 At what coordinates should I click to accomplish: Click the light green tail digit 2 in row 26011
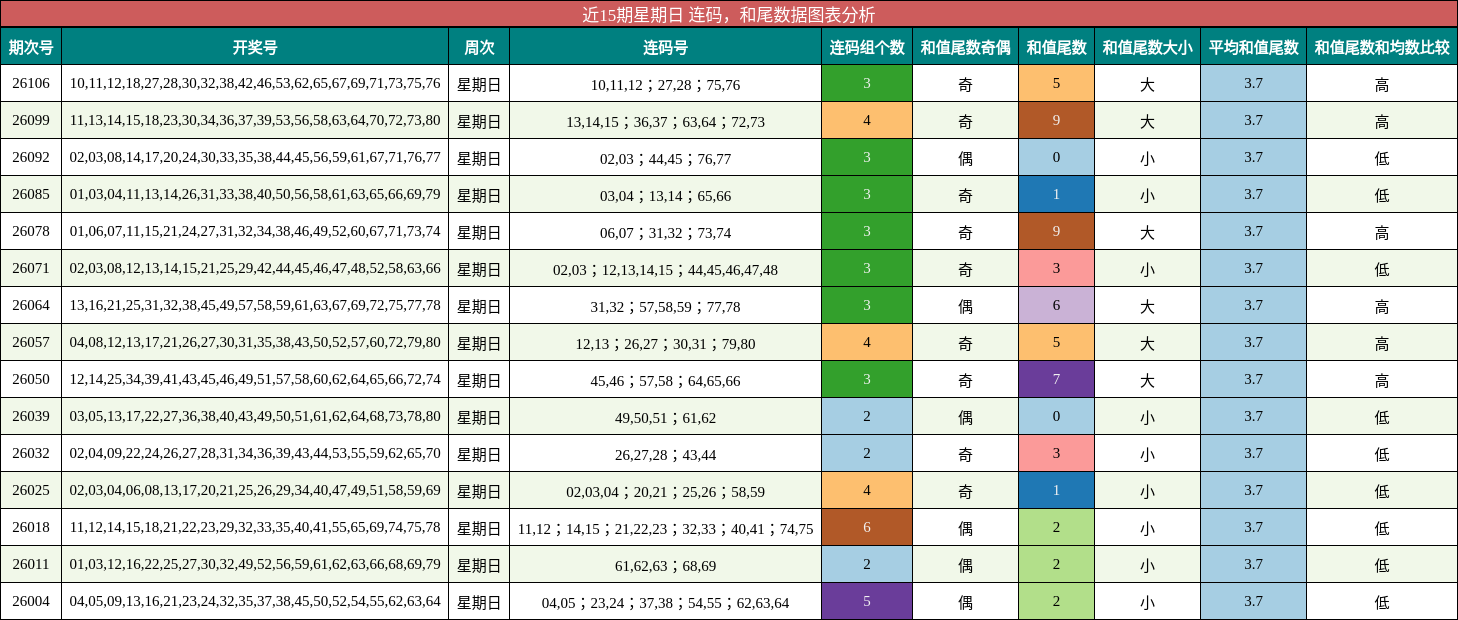pos(1057,564)
